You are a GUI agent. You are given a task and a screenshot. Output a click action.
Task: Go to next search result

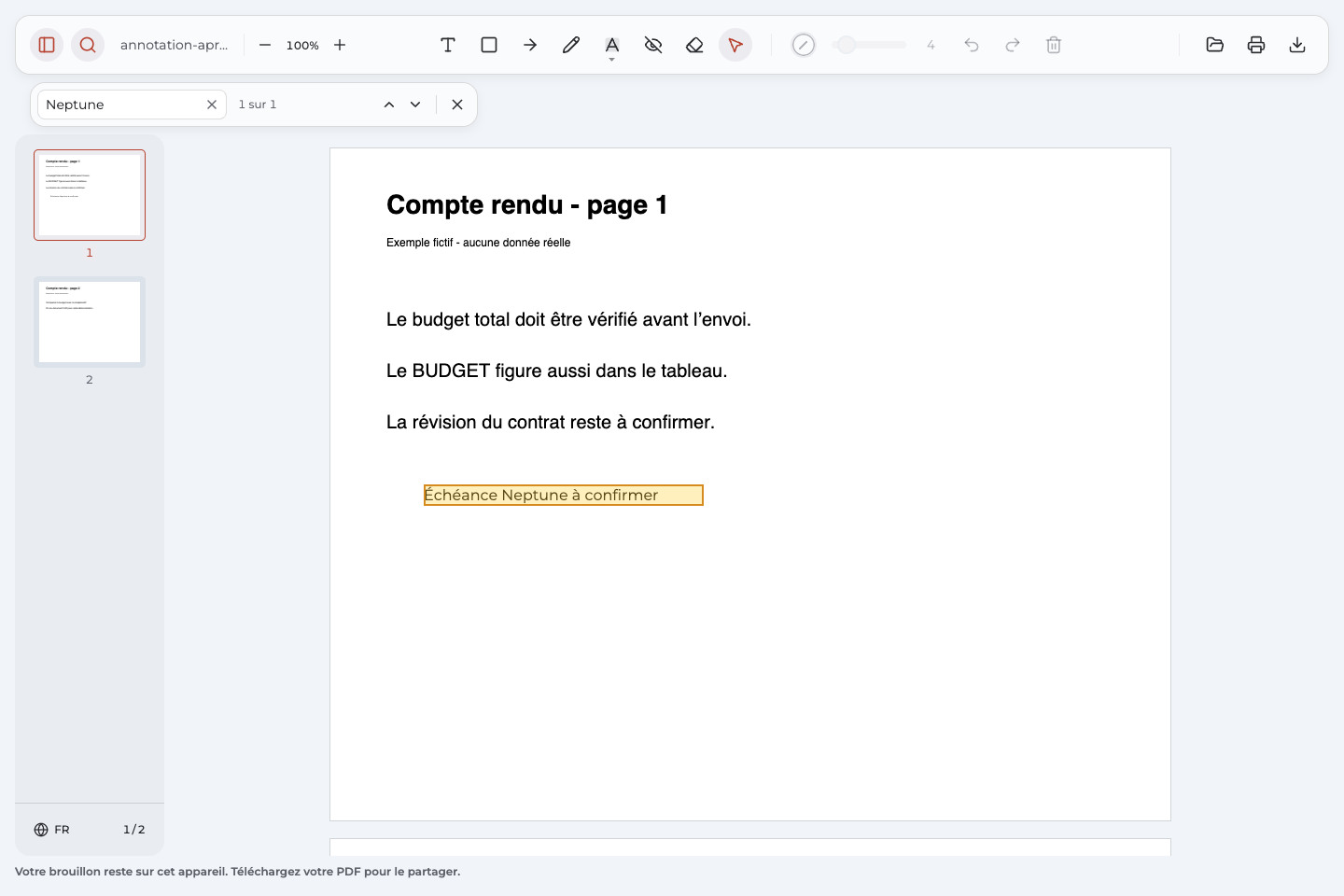coord(415,105)
